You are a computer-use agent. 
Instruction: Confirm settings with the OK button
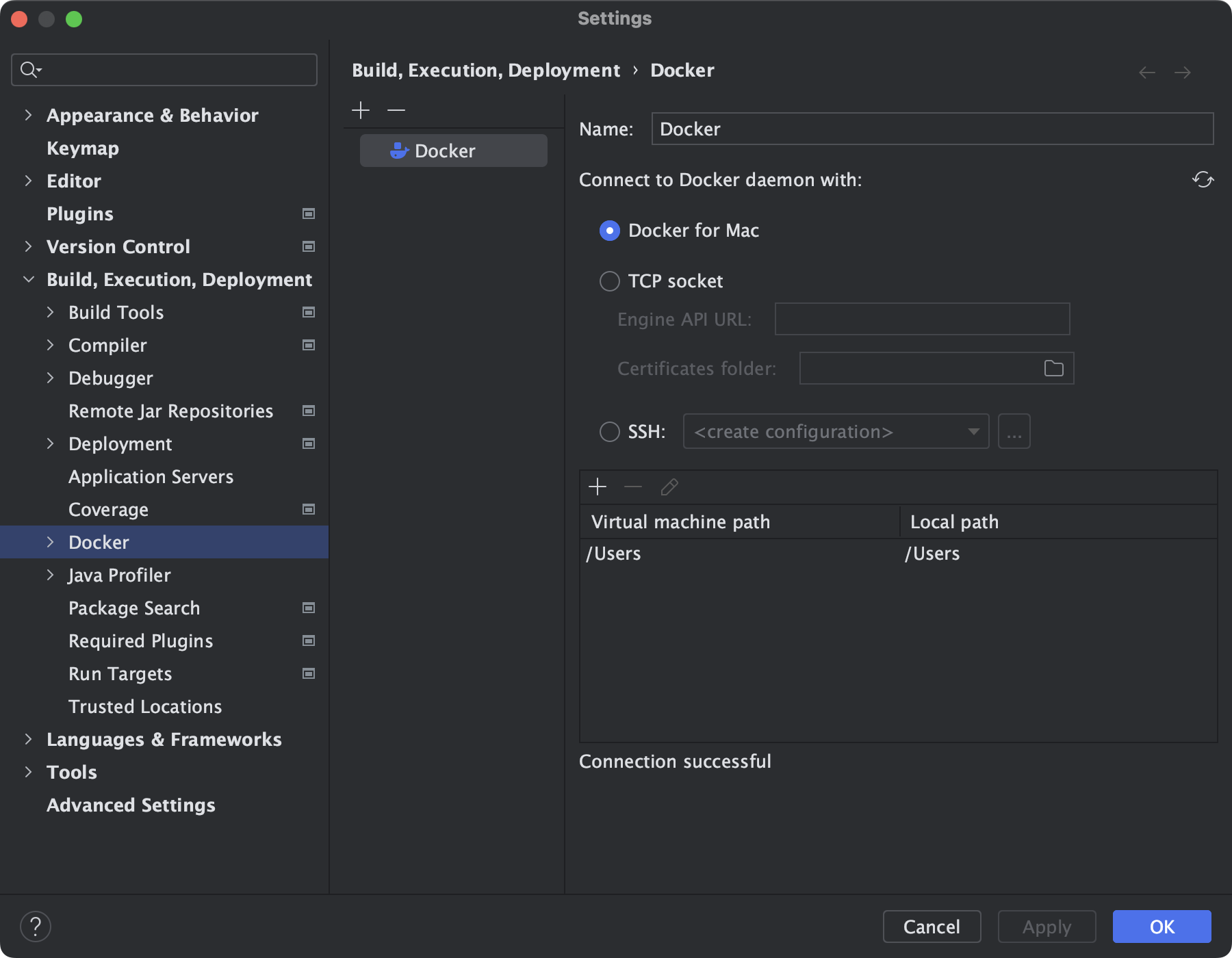point(1162,927)
